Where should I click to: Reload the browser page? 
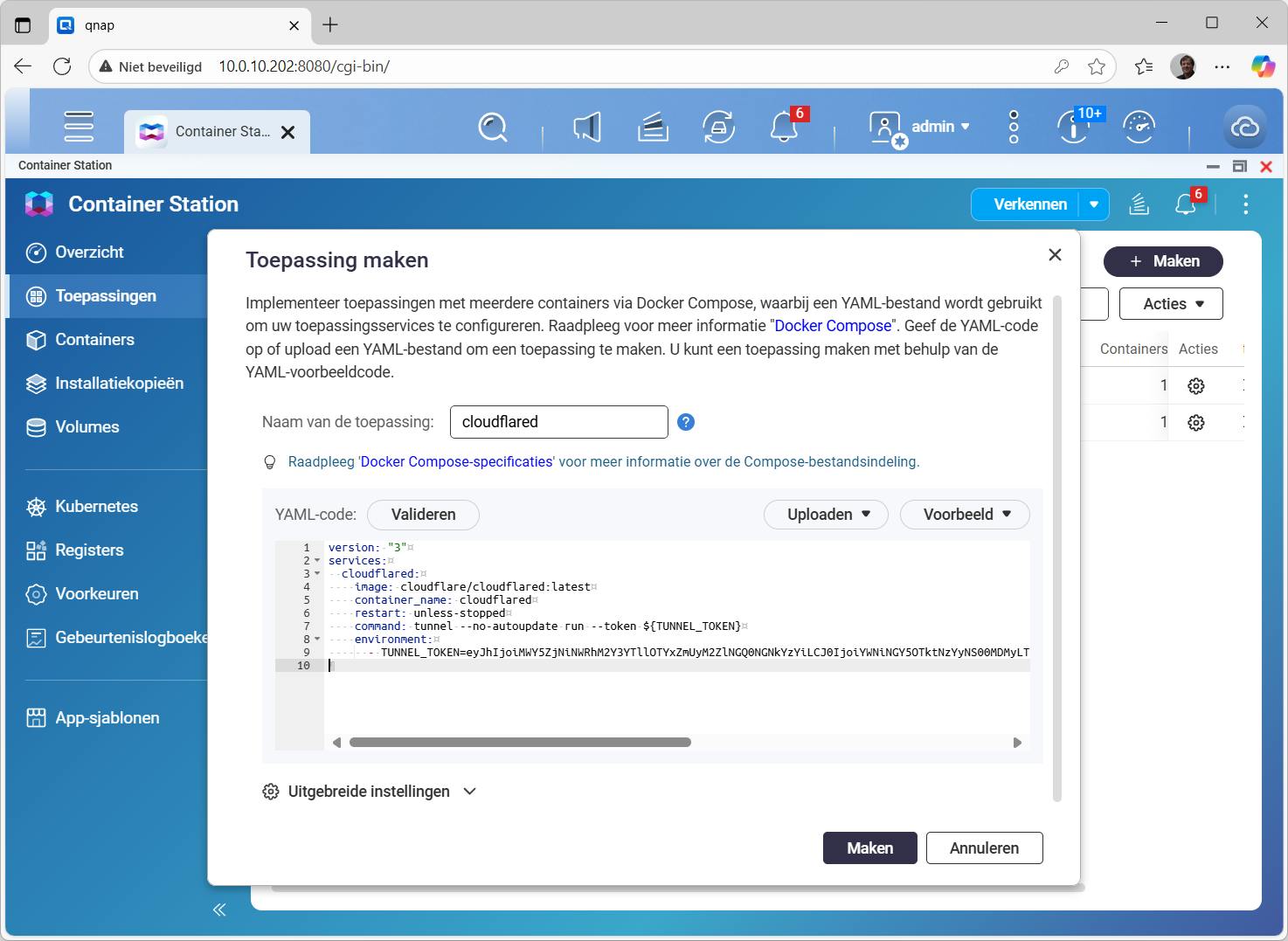pyautogui.click(x=62, y=66)
